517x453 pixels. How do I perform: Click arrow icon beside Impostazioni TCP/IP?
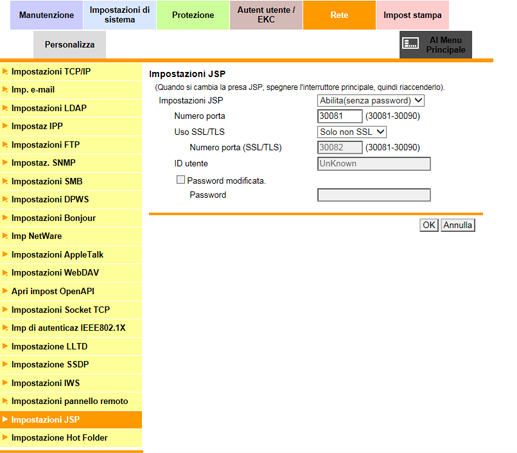pos(5,71)
